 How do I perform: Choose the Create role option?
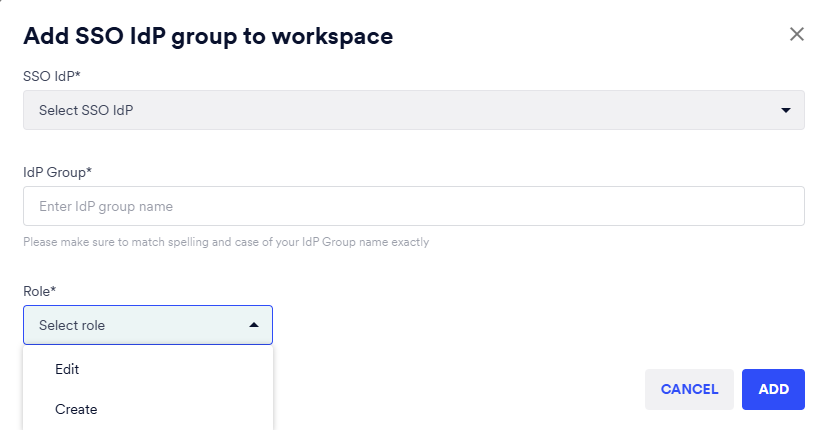[76, 409]
